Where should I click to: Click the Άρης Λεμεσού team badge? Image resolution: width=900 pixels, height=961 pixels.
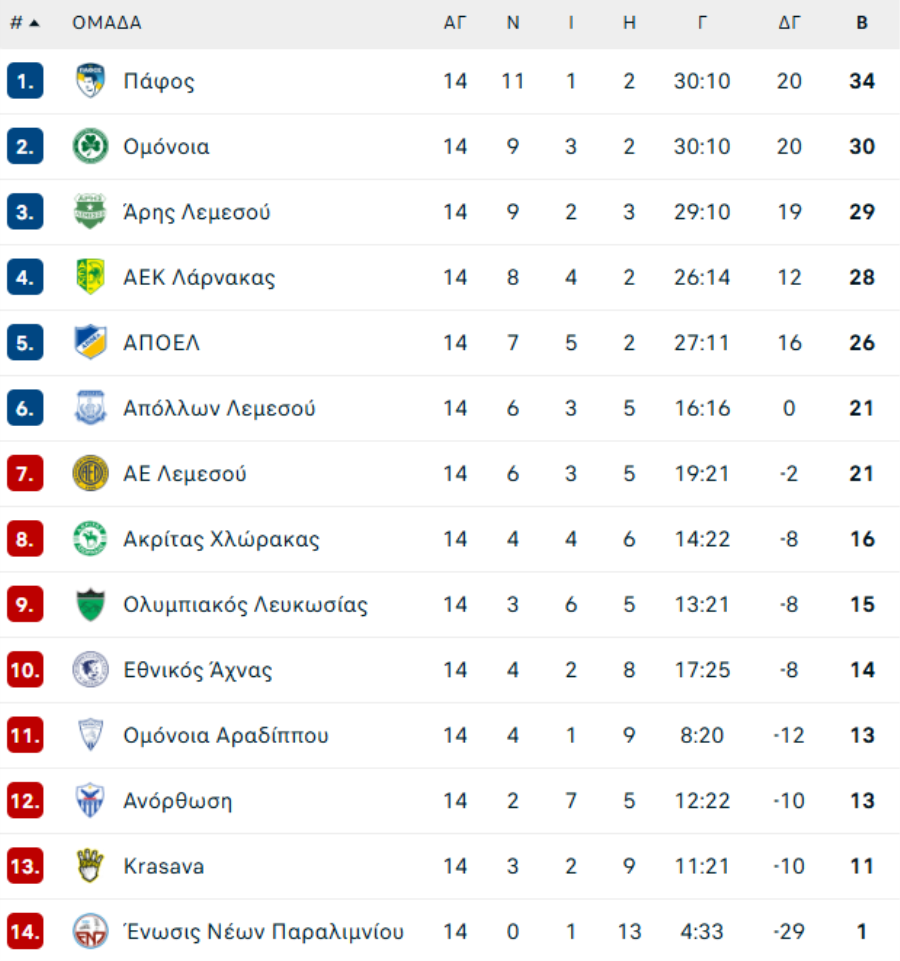91,212
